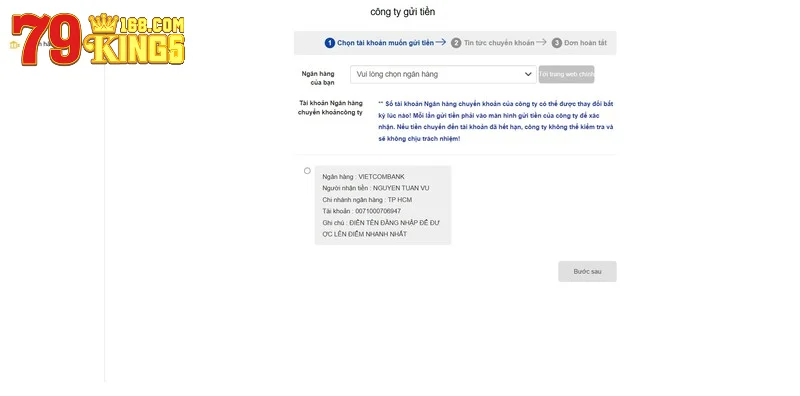This screenshot has width=800, height=396.
Task: Click the 'Tài khoản : 0071000706947' line
Action: tap(361, 211)
